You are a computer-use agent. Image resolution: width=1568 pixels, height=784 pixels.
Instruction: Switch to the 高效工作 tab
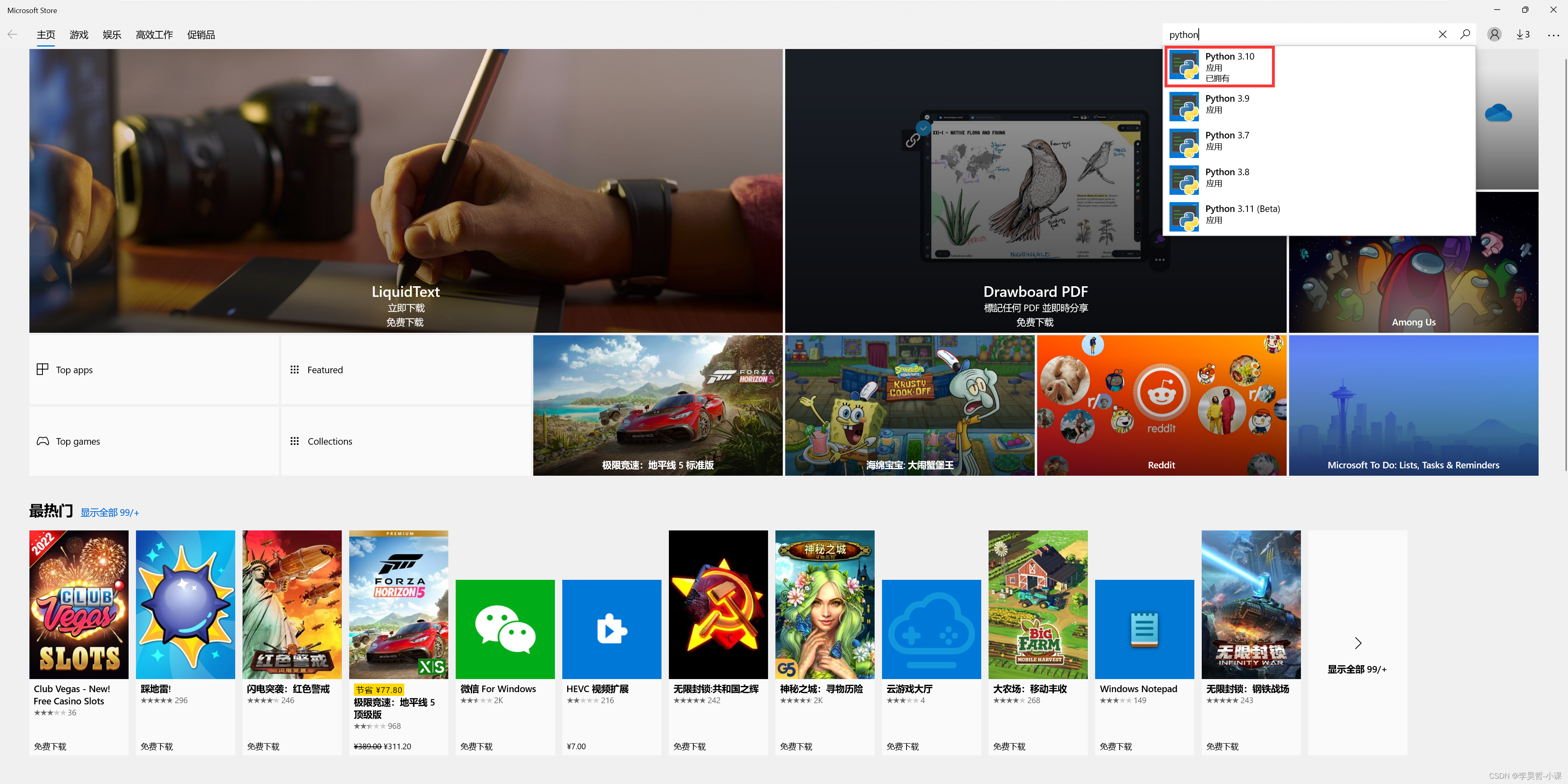(154, 35)
